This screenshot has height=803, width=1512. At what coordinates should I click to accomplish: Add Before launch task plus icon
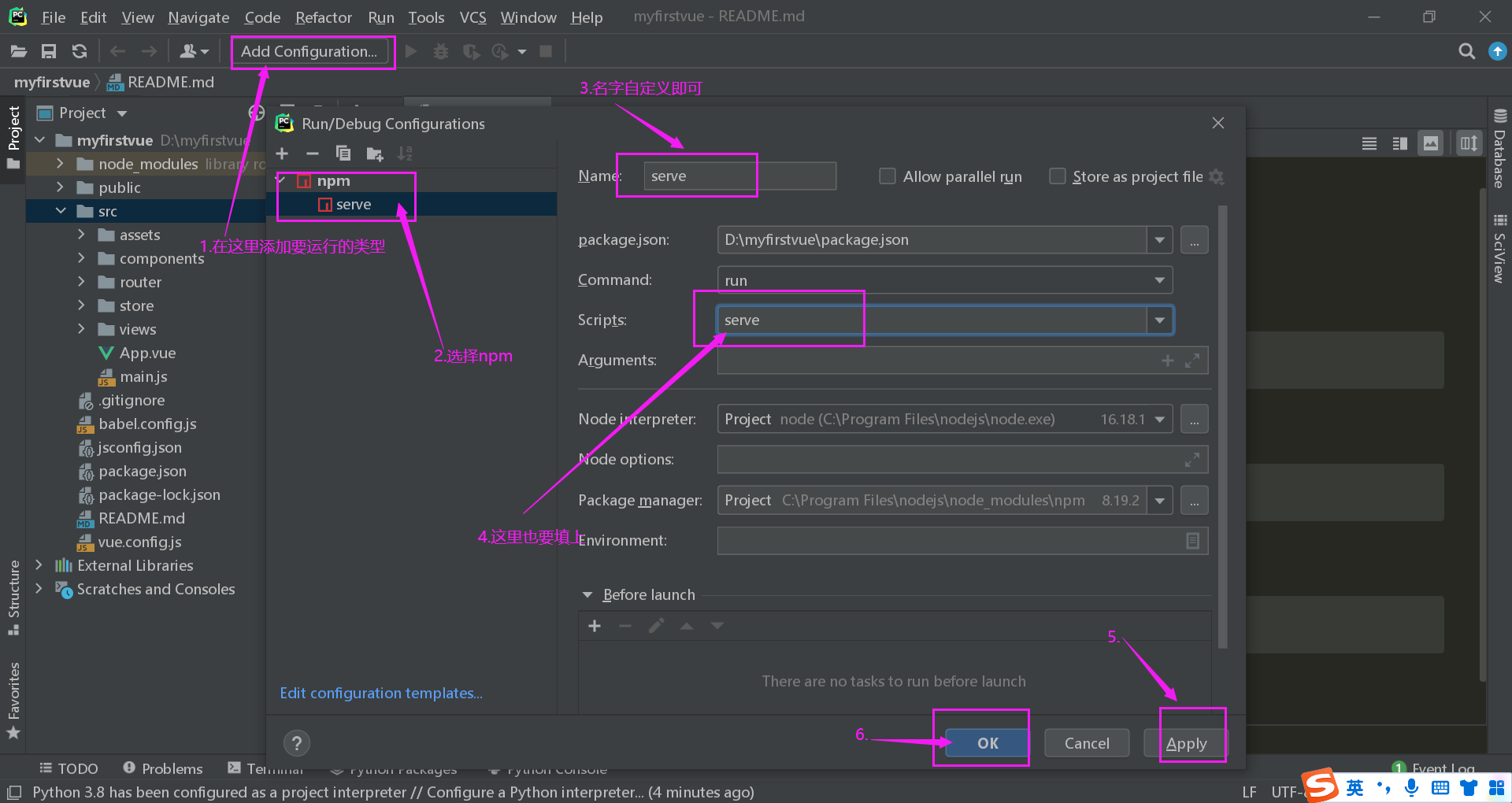(x=595, y=626)
